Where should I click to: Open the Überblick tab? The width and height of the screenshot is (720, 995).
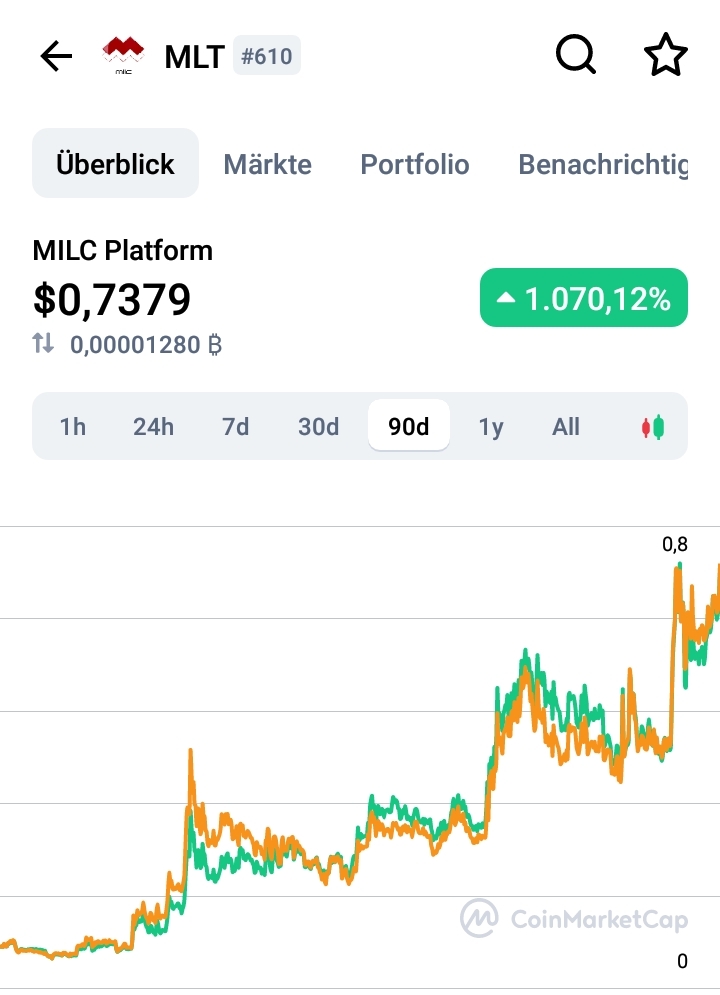click(x=115, y=164)
